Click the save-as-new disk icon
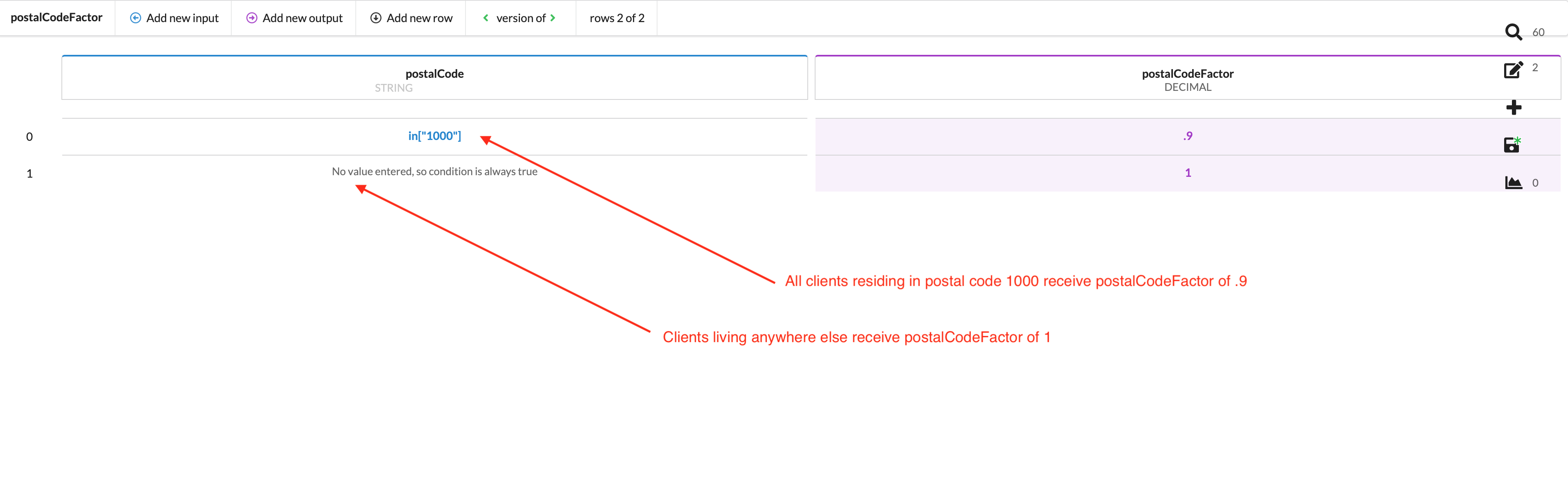1568x492 pixels. (1512, 145)
